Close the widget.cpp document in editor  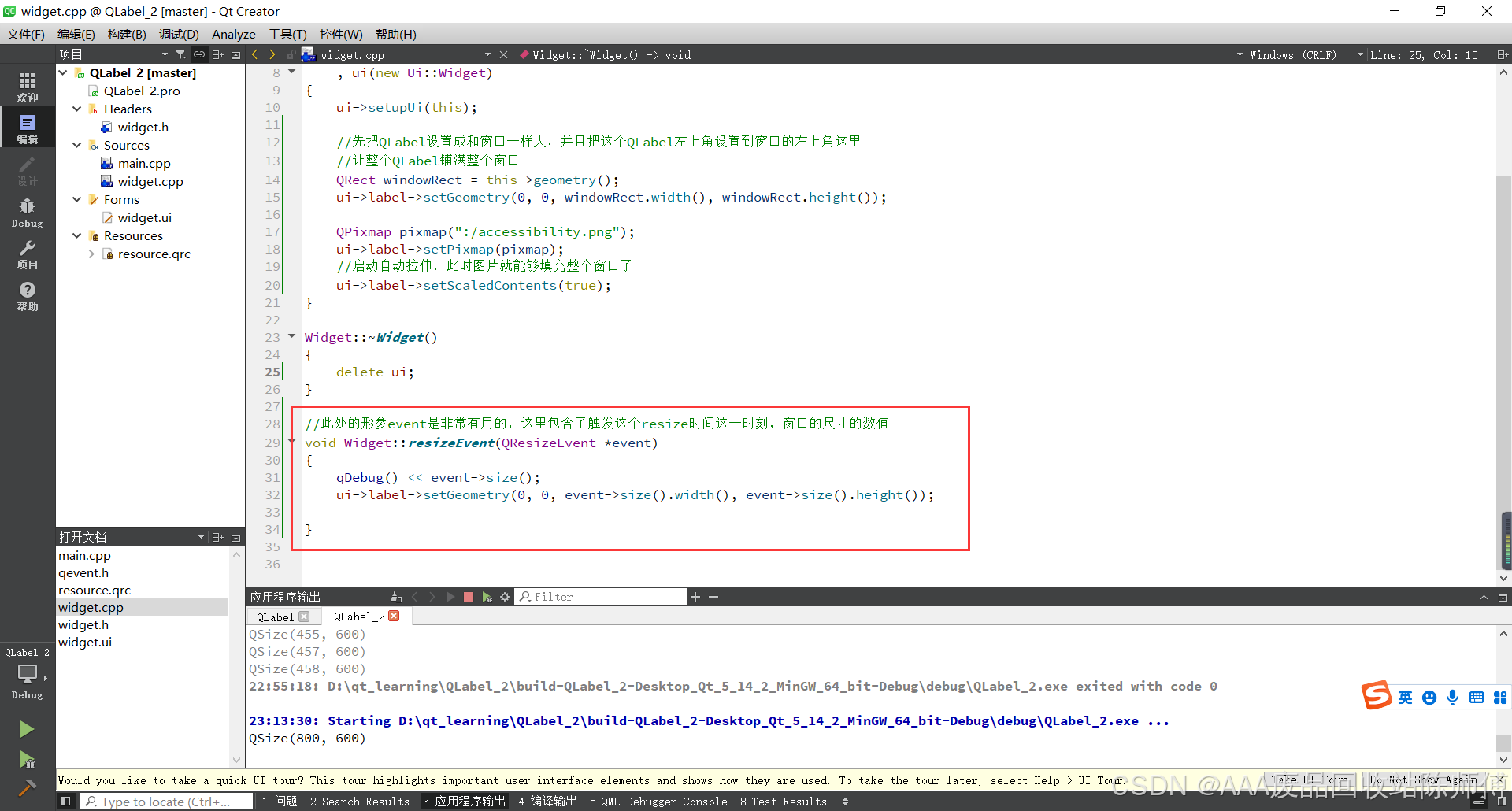pyautogui.click(x=504, y=54)
